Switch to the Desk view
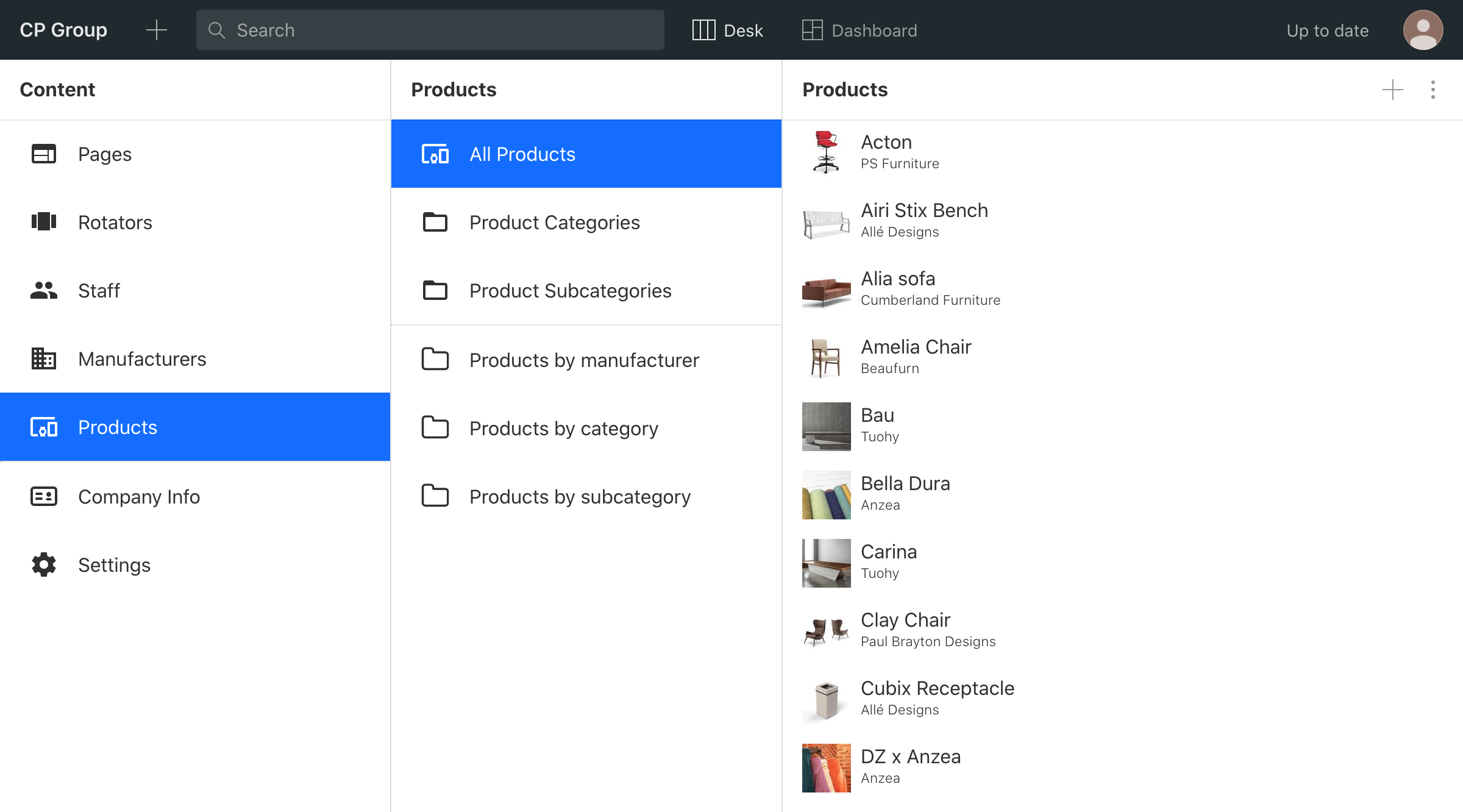This screenshot has height=812, width=1463. point(727,30)
